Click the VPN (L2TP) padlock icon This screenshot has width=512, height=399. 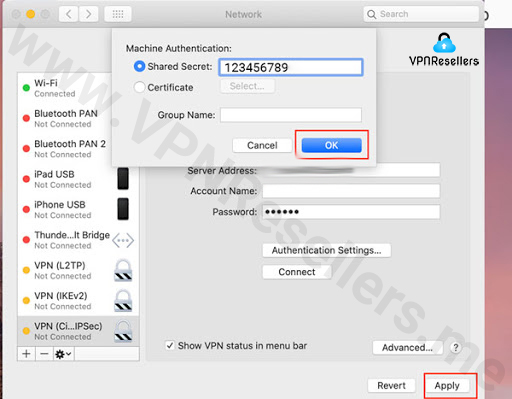tap(123, 270)
